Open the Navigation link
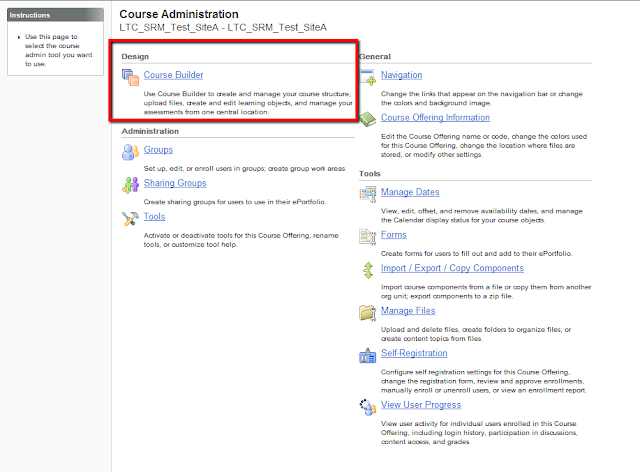640x472 pixels. [x=401, y=75]
